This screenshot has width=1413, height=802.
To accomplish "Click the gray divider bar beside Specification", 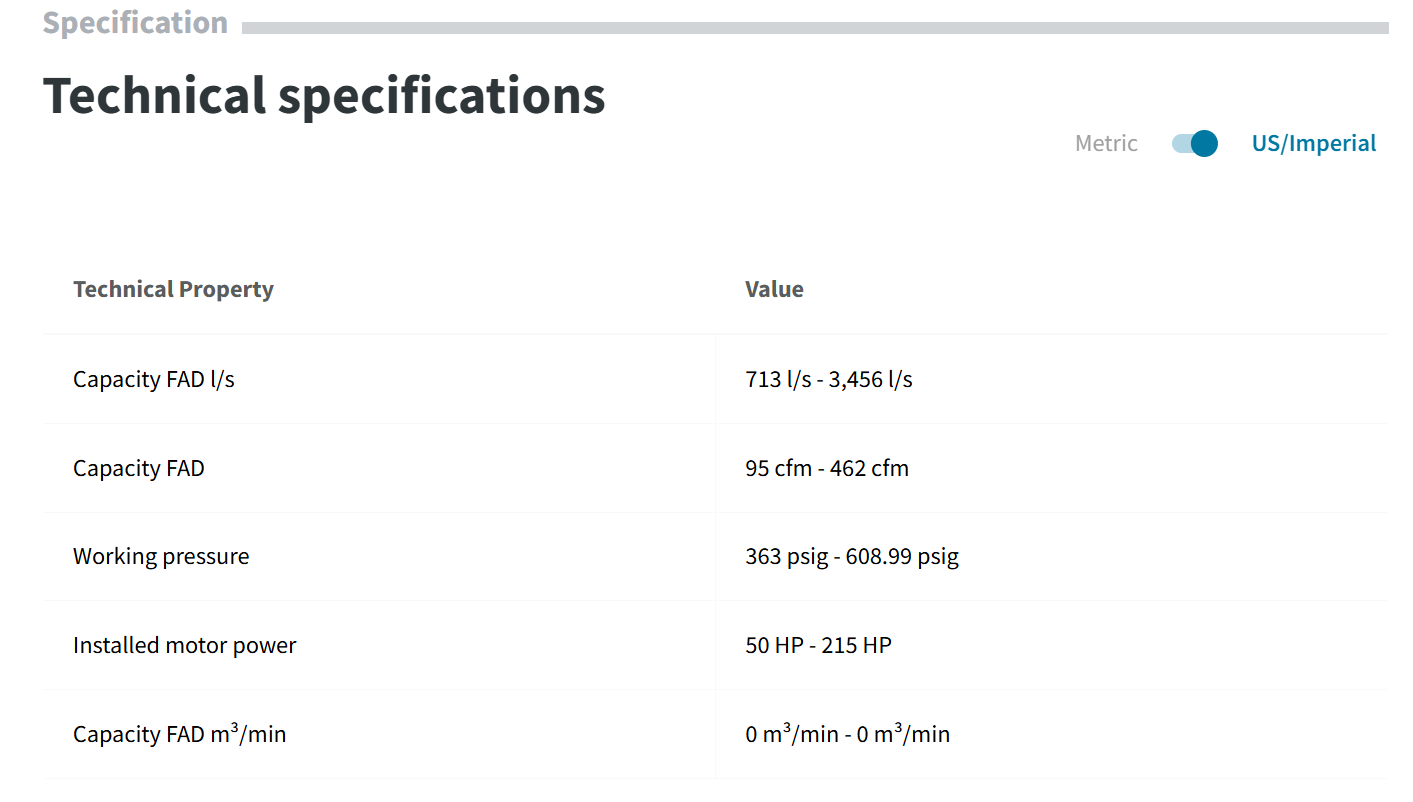I will pyautogui.click(x=814, y=28).
